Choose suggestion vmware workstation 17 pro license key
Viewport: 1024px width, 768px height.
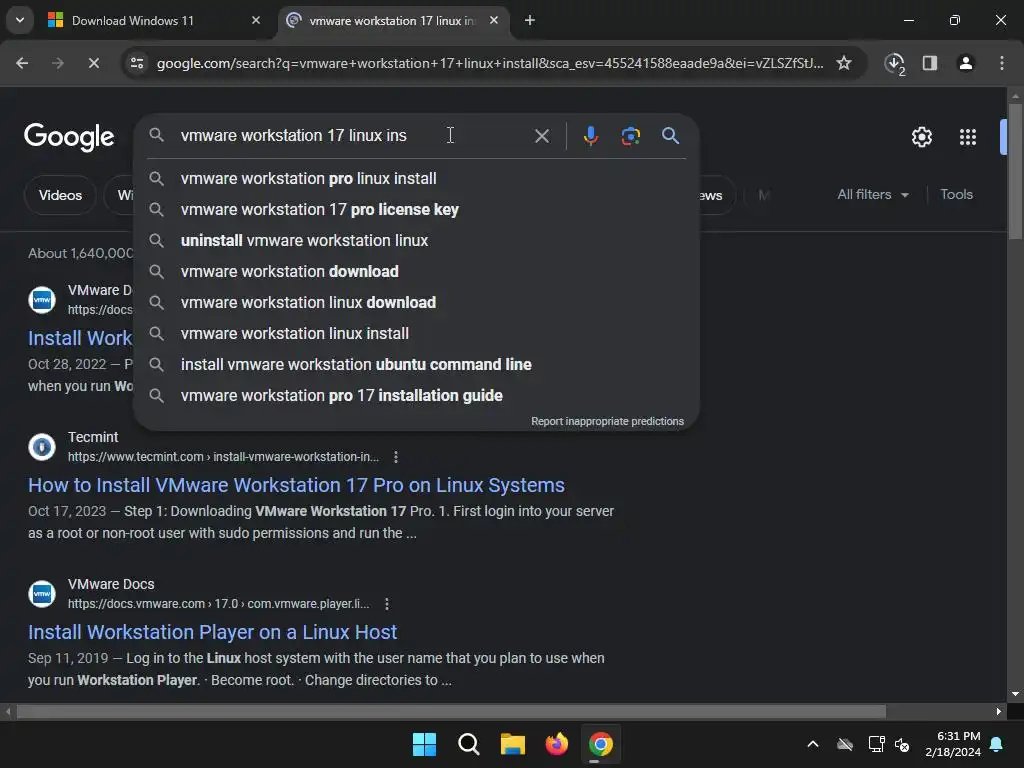(416, 210)
